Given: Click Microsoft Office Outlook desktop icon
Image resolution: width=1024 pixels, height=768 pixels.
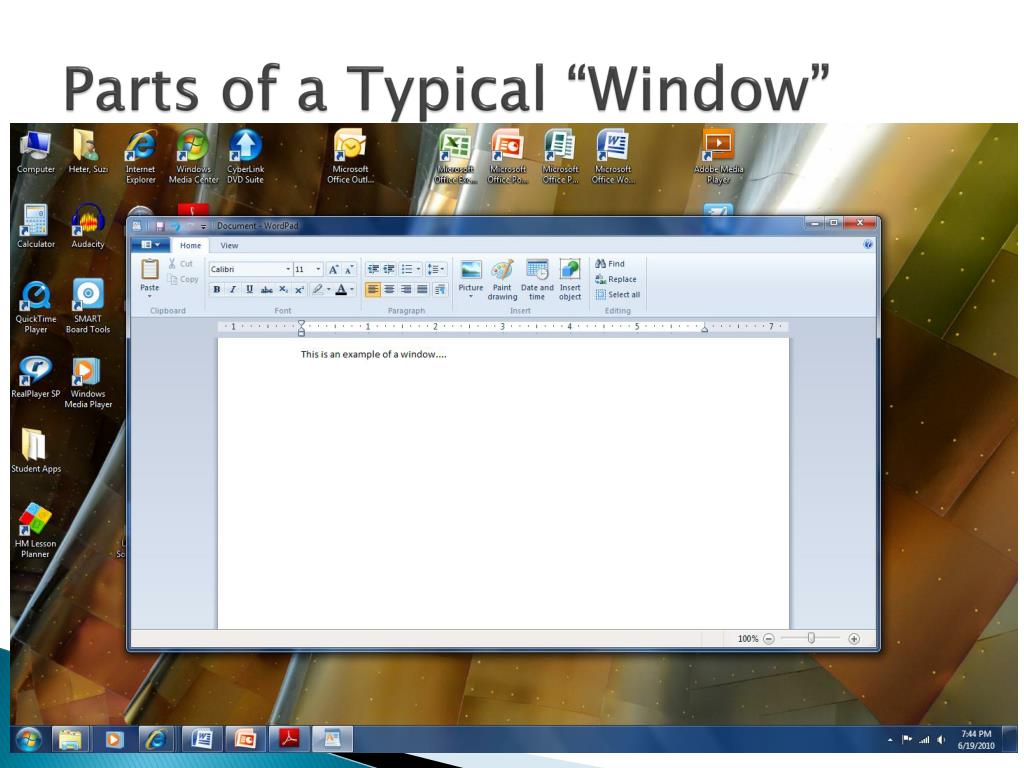Looking at the screenshot, I should (x=350, y=157).
